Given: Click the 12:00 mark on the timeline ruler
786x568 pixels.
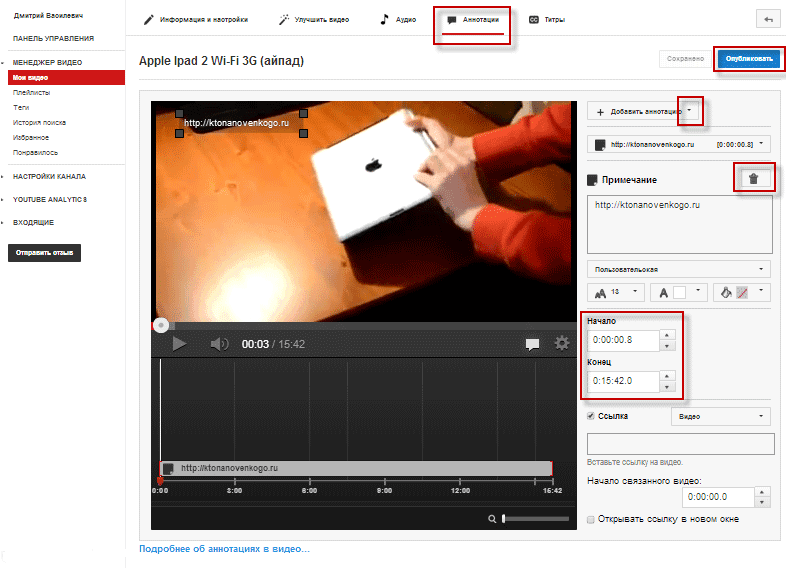Looking at the screenshot, I should [x=460, y=490].
